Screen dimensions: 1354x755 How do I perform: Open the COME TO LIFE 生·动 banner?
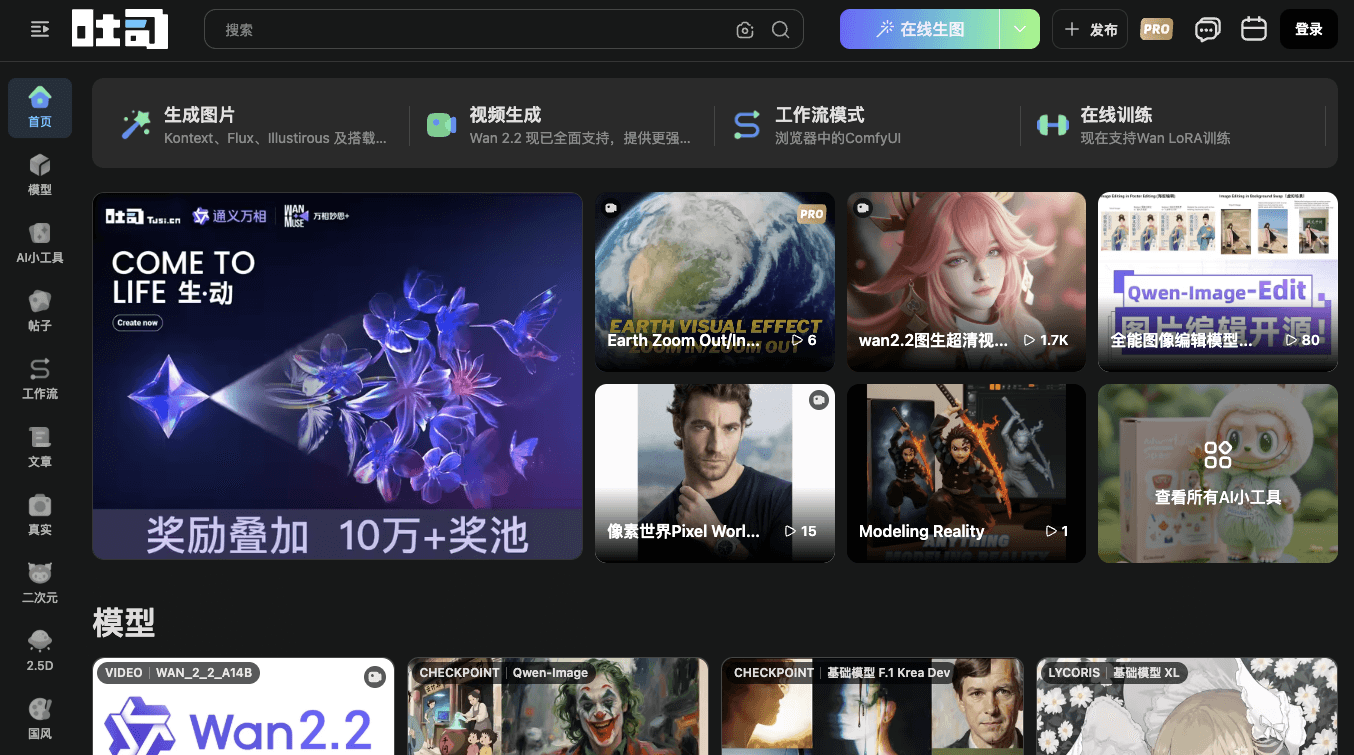[337, 376]
